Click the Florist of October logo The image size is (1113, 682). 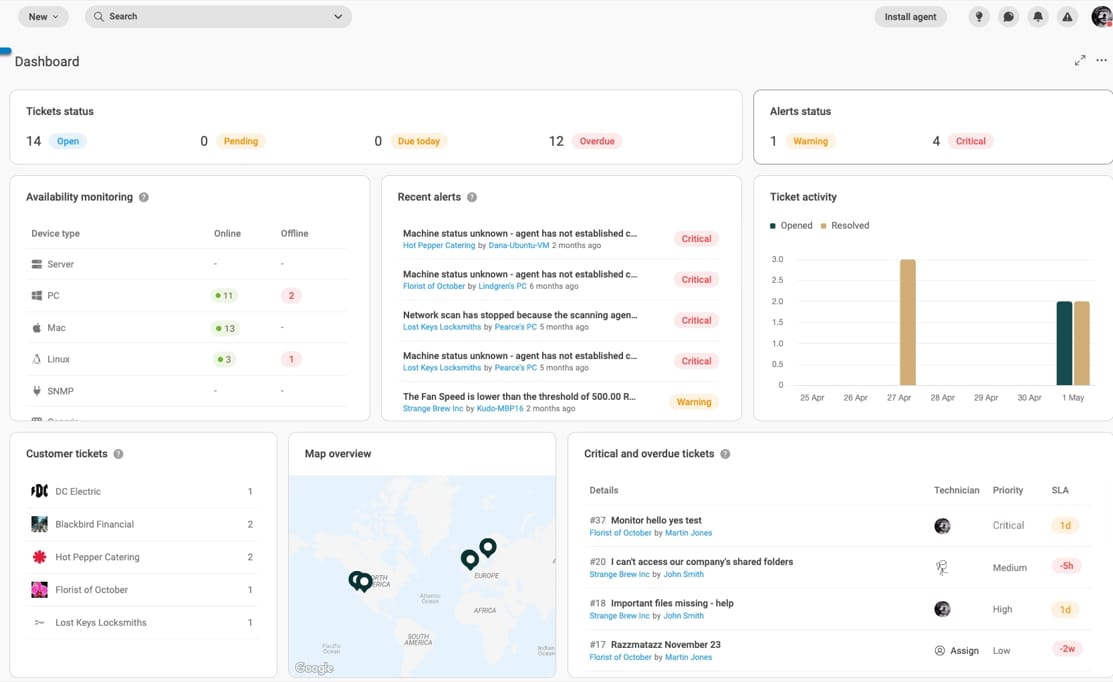pyautogui.click(x=40, y=590)
